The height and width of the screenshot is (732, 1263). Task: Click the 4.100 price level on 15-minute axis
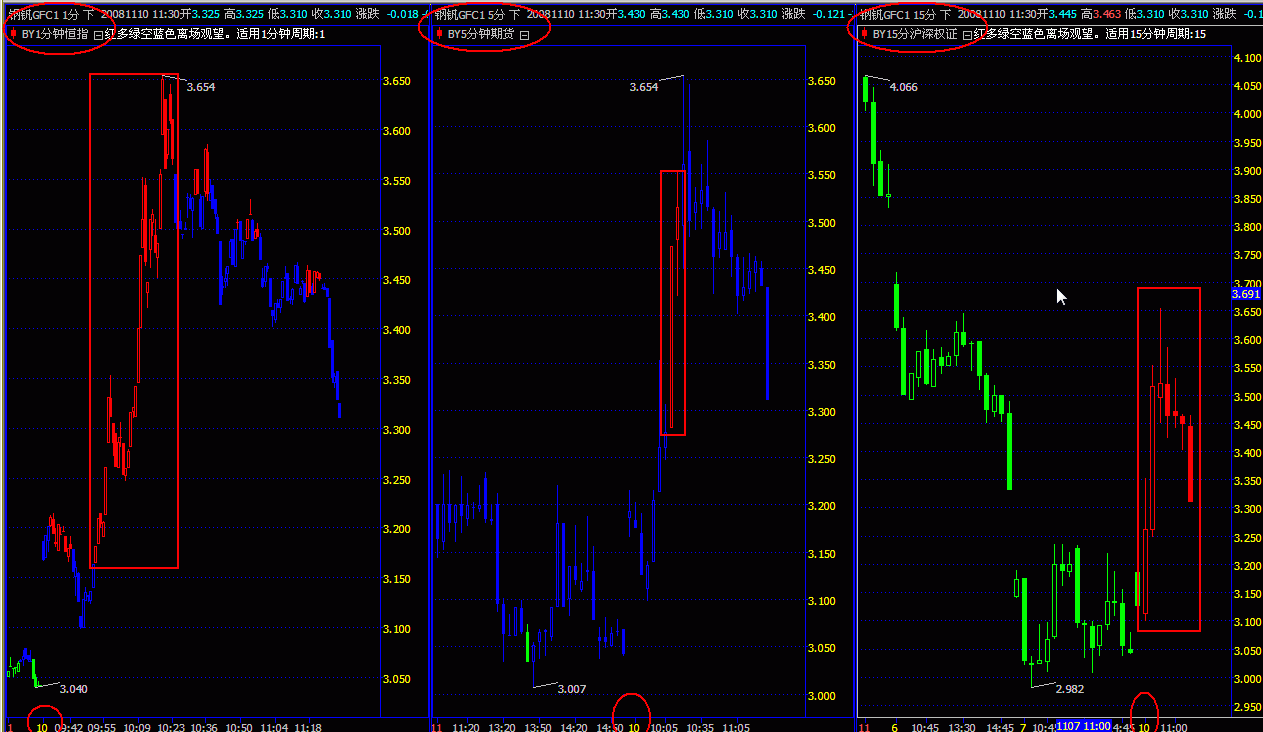1247,58
